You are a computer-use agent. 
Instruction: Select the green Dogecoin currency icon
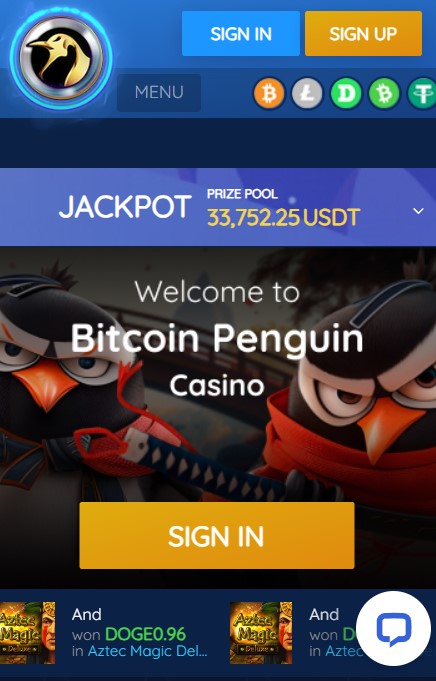coord(346,93)
